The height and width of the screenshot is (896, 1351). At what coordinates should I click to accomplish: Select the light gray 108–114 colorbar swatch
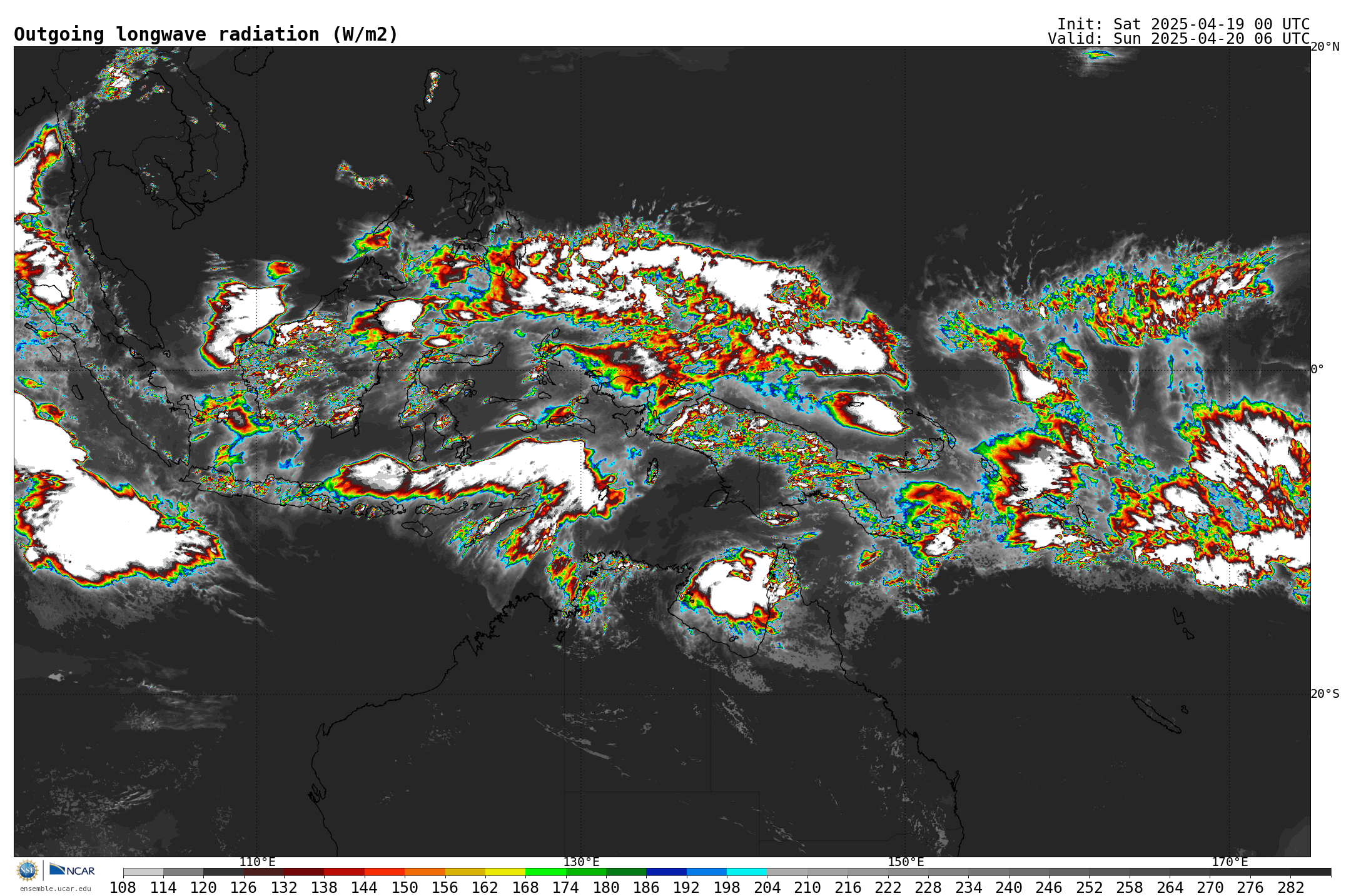143,872
